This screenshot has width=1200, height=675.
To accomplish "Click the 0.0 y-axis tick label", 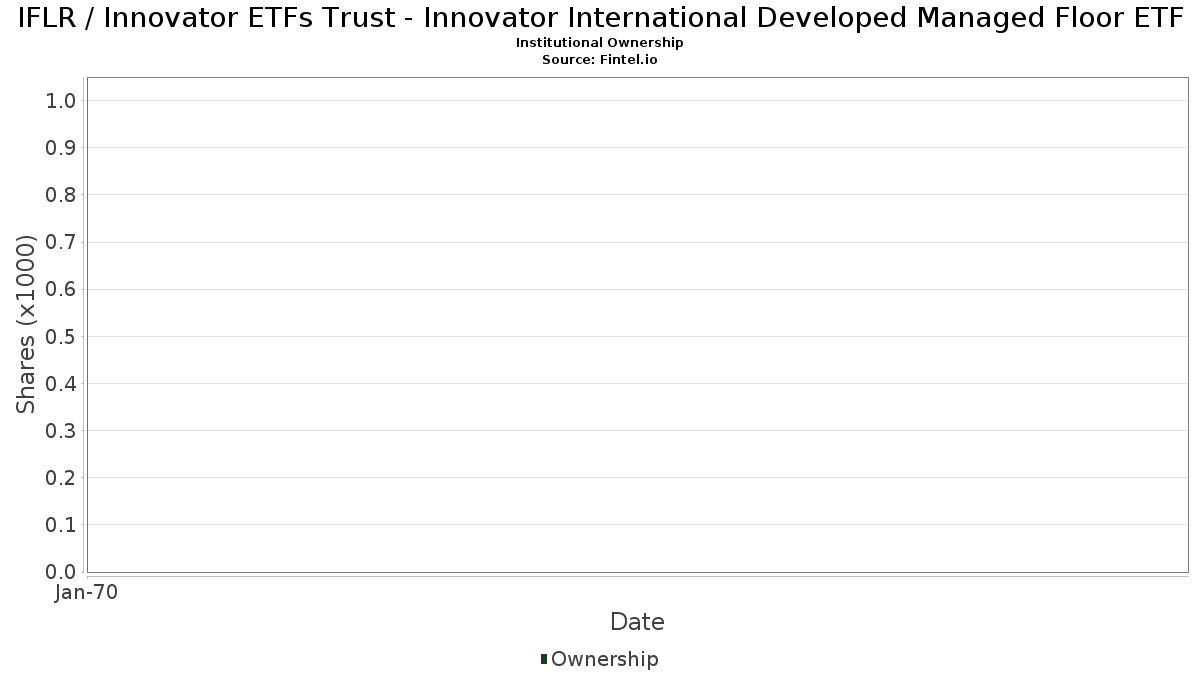I will tap(61, 572).
